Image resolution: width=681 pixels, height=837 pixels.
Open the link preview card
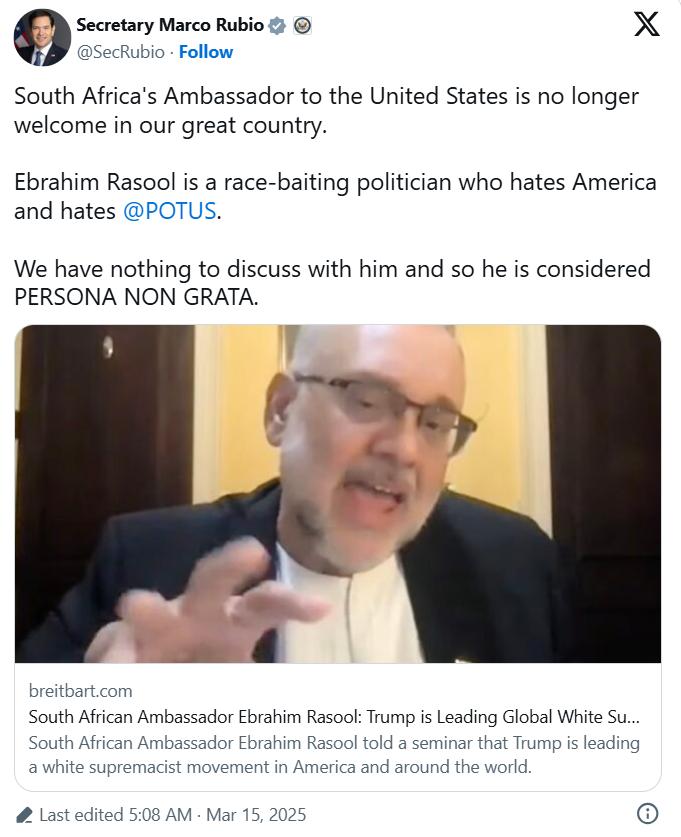point(338,558)
